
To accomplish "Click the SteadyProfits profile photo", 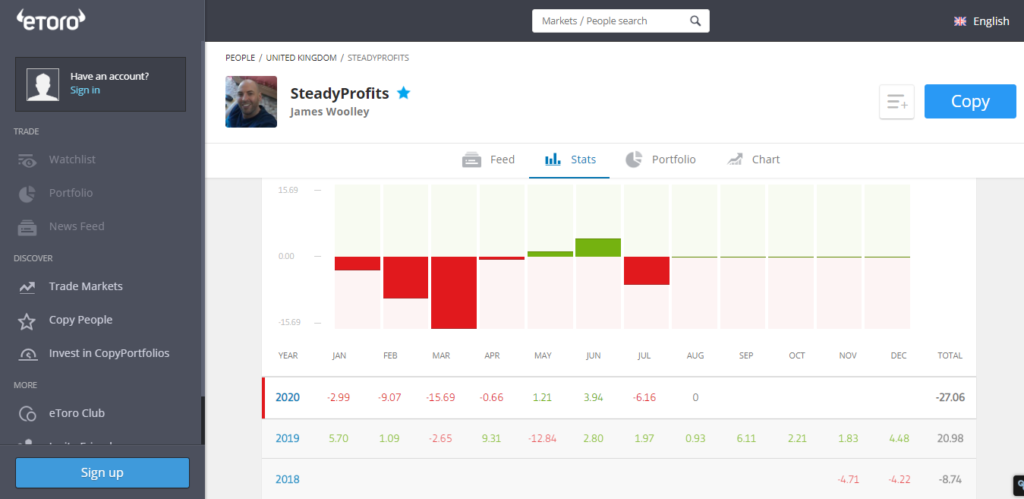I will click(x=251, y=102).
